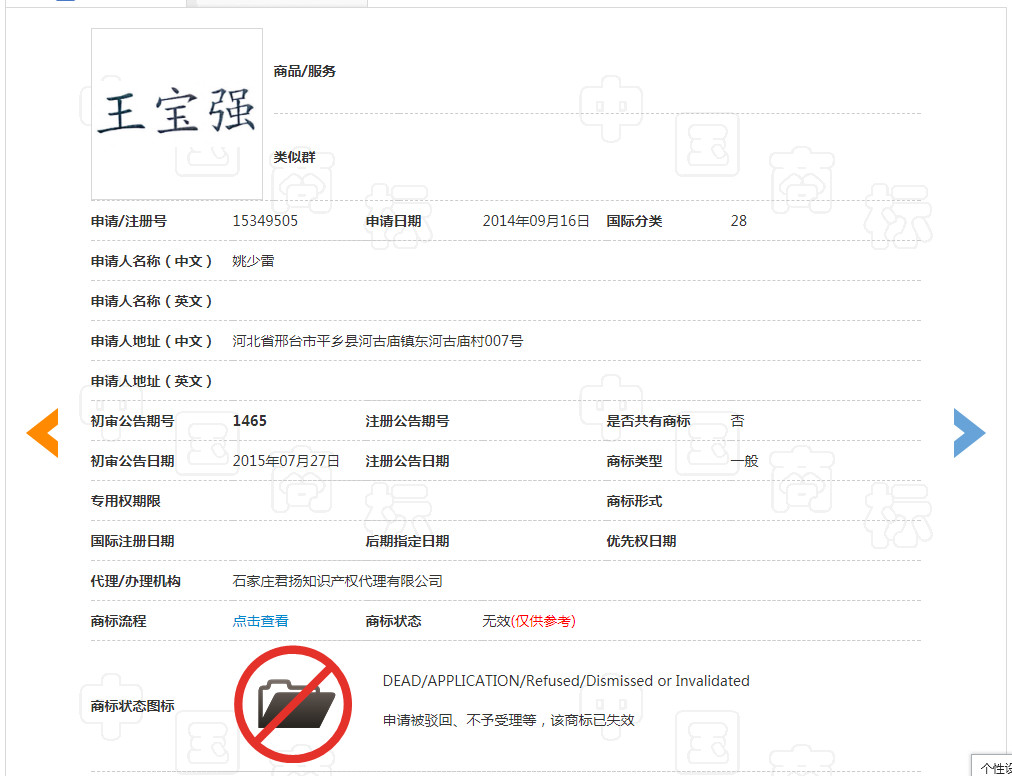Click international class value 28
Image resolution: width=1012 pixels, height=776 pixels.
(x=738, y=221)
